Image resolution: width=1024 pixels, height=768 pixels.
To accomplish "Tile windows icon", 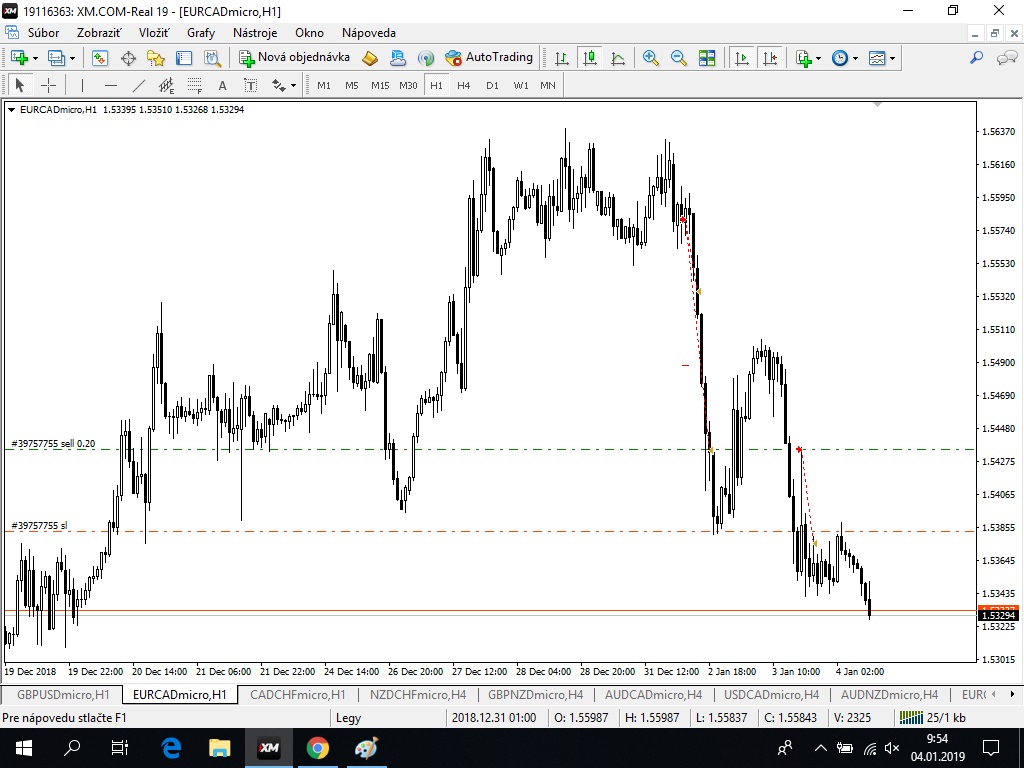I will coord(707,58).
